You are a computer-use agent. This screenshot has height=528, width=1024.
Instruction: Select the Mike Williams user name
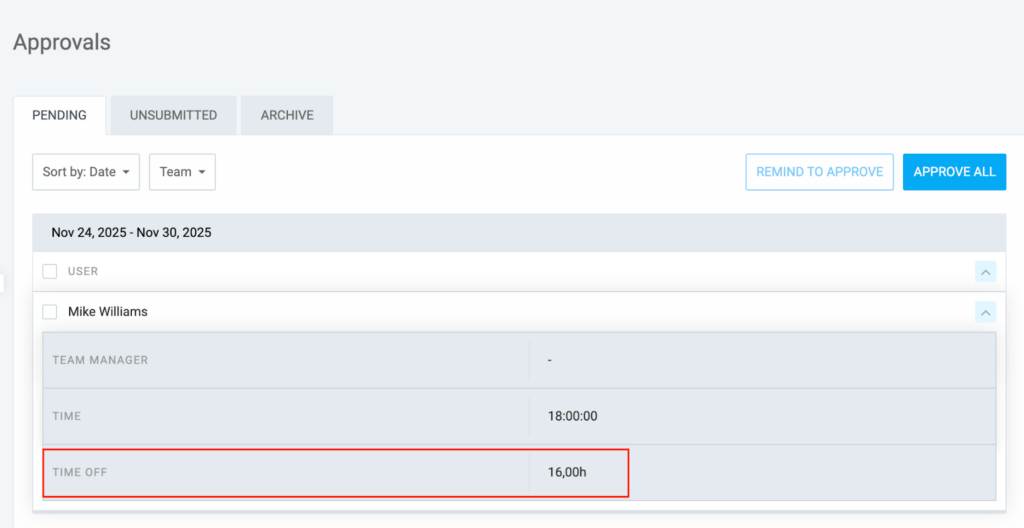tap(108, 312)
